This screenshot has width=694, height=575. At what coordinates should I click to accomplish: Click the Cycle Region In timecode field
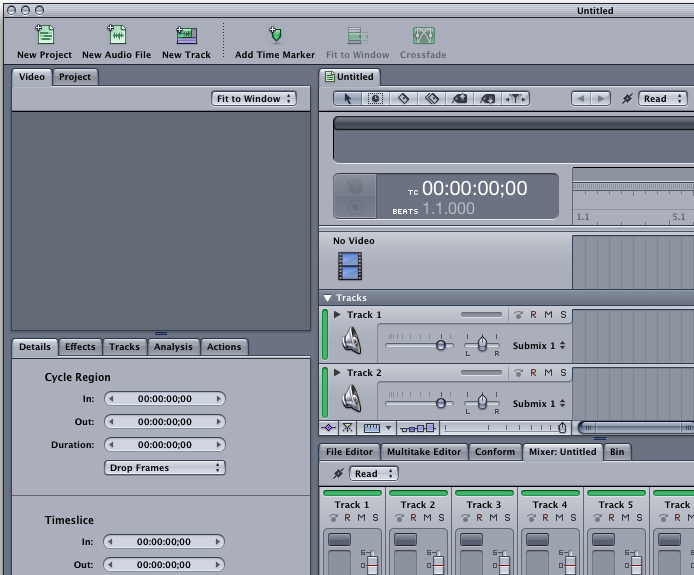click(165, 399)
